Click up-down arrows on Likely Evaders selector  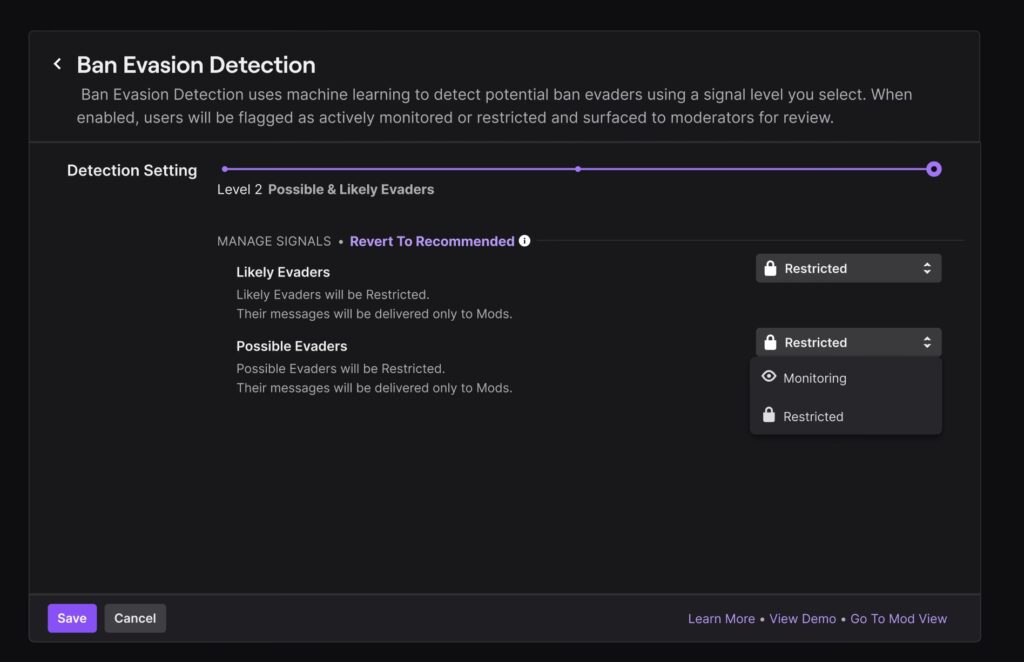(x=927, y=268)
